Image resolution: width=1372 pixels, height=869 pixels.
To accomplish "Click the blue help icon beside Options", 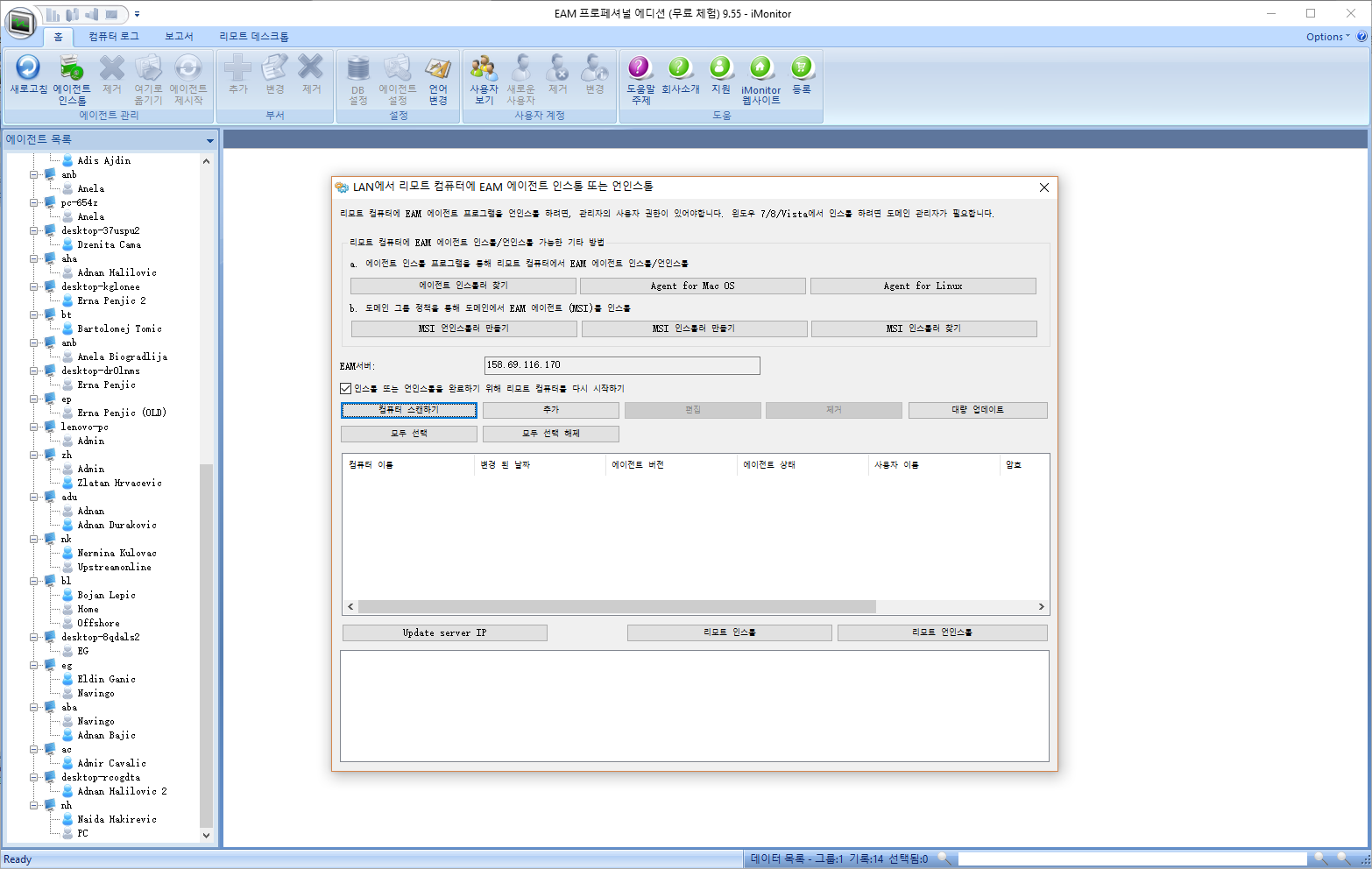I will (1361, 37).
